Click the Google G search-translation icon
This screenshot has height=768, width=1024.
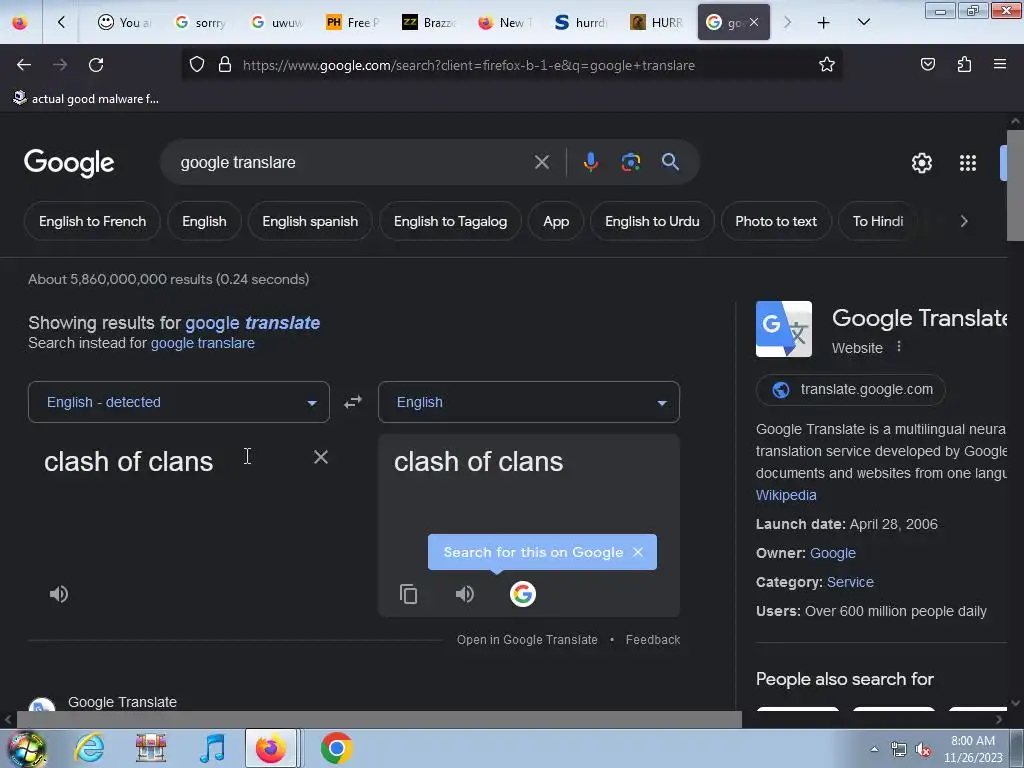click(x=522, y=594)
